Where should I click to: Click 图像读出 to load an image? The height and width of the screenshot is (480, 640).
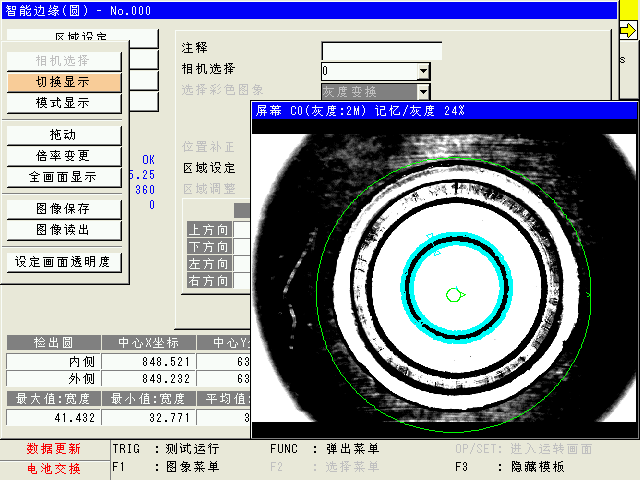pos(63,230)
